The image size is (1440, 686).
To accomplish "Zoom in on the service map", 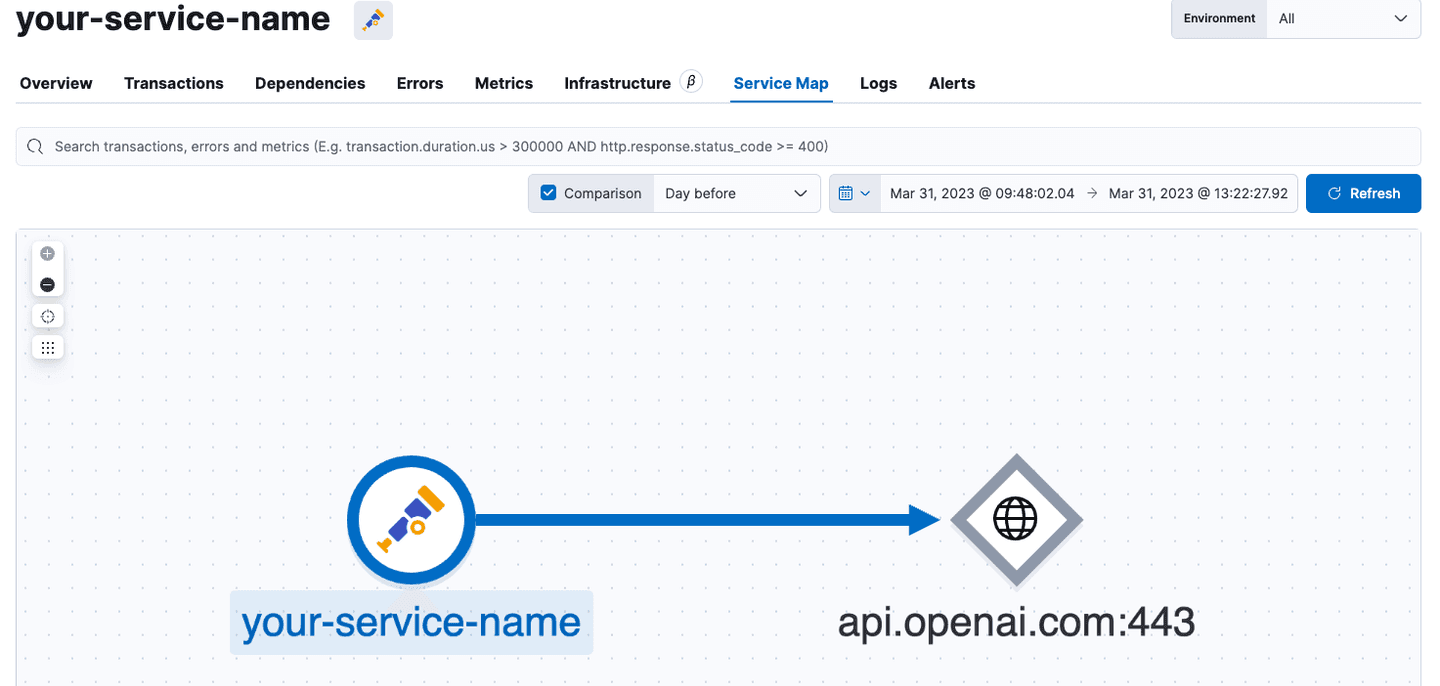I will tap(47, 253).
